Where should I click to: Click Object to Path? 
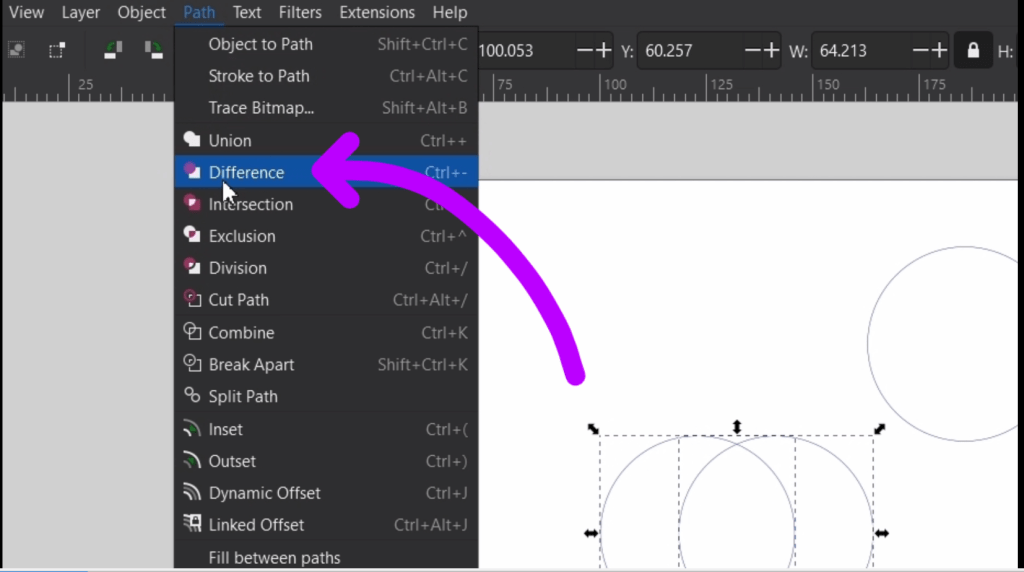[260, 45]
